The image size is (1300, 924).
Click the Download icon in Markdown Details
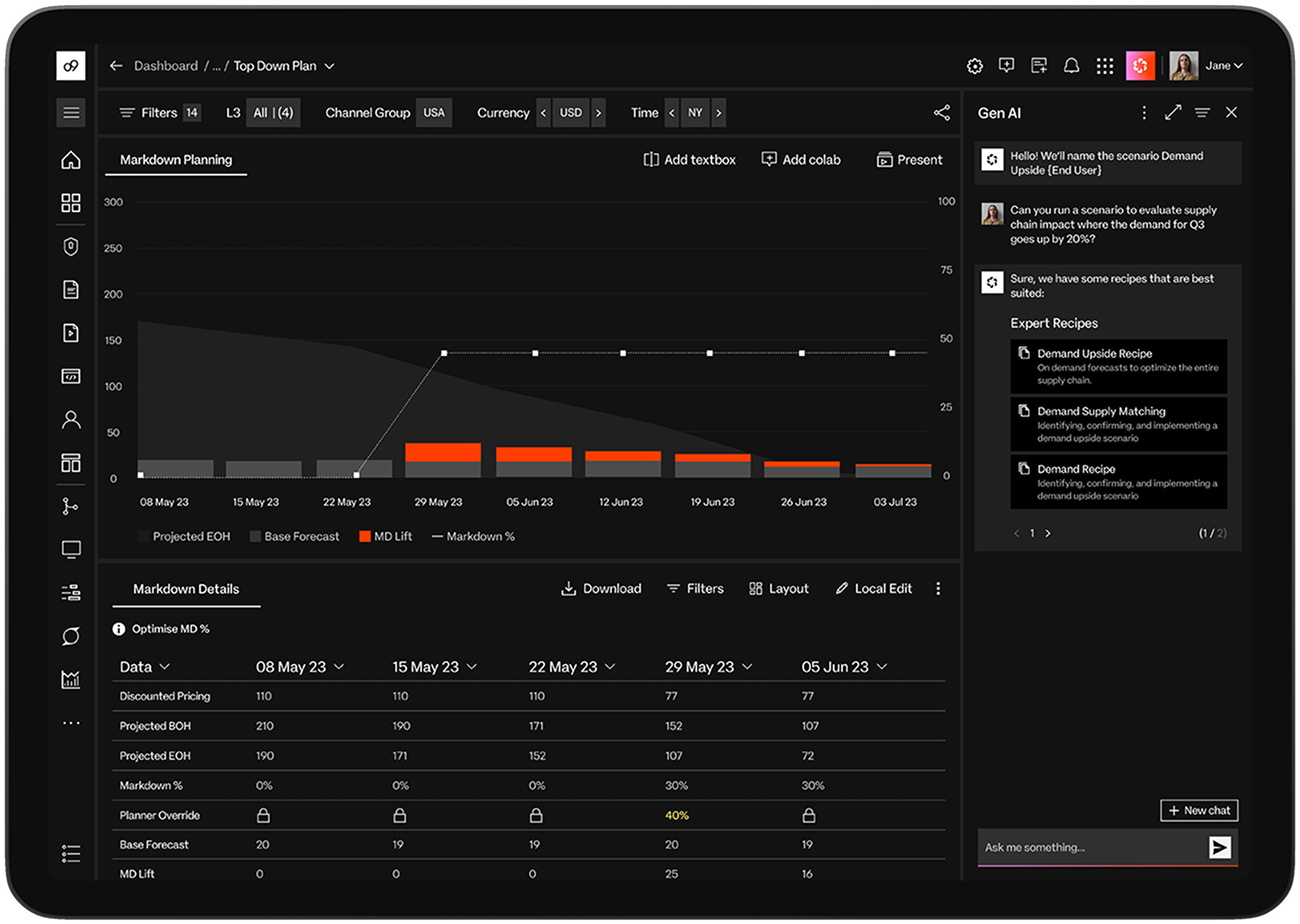tap(568, 588)
